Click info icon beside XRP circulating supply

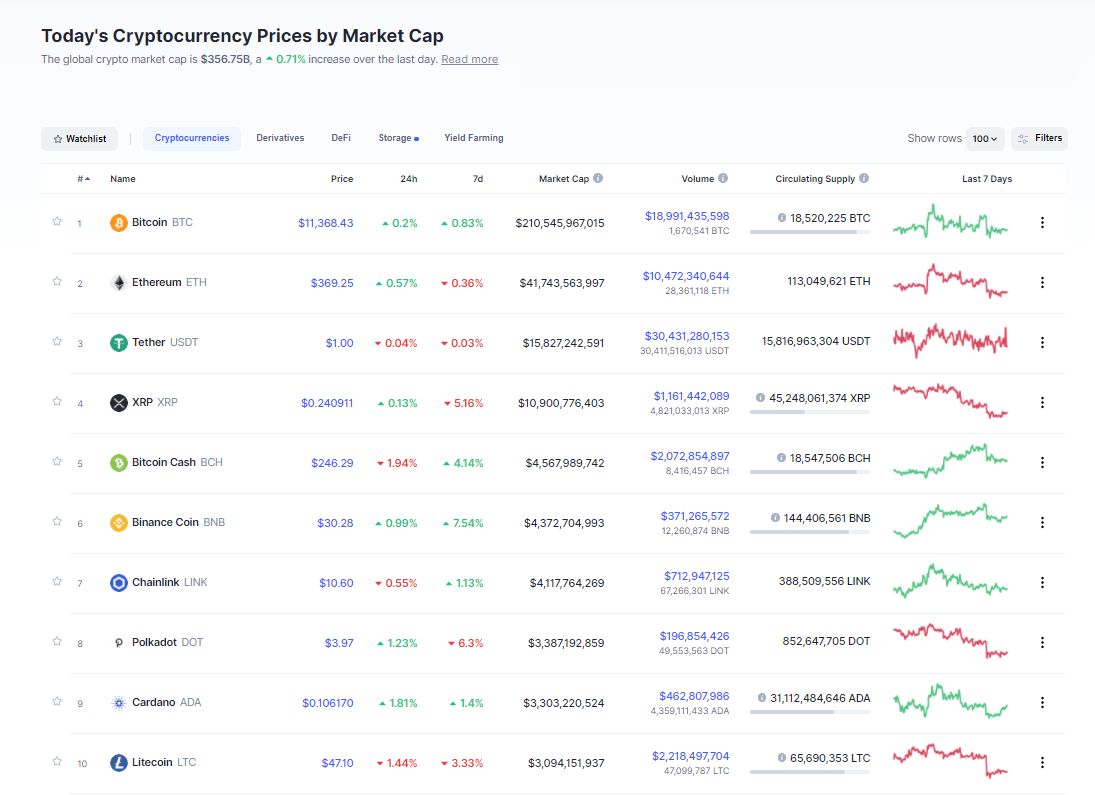click(760, 398)
